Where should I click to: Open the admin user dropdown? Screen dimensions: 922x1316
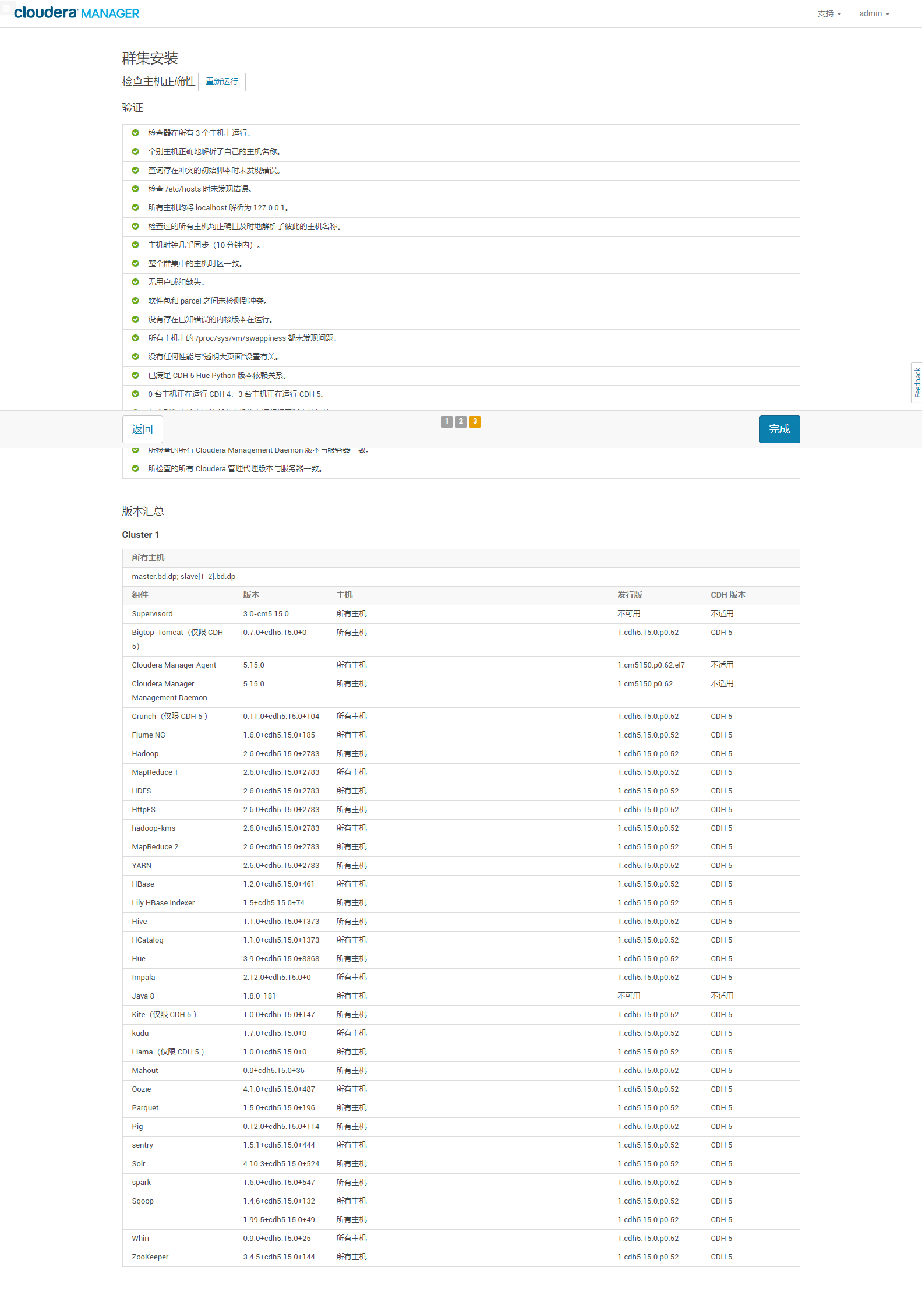coord(874,13)
